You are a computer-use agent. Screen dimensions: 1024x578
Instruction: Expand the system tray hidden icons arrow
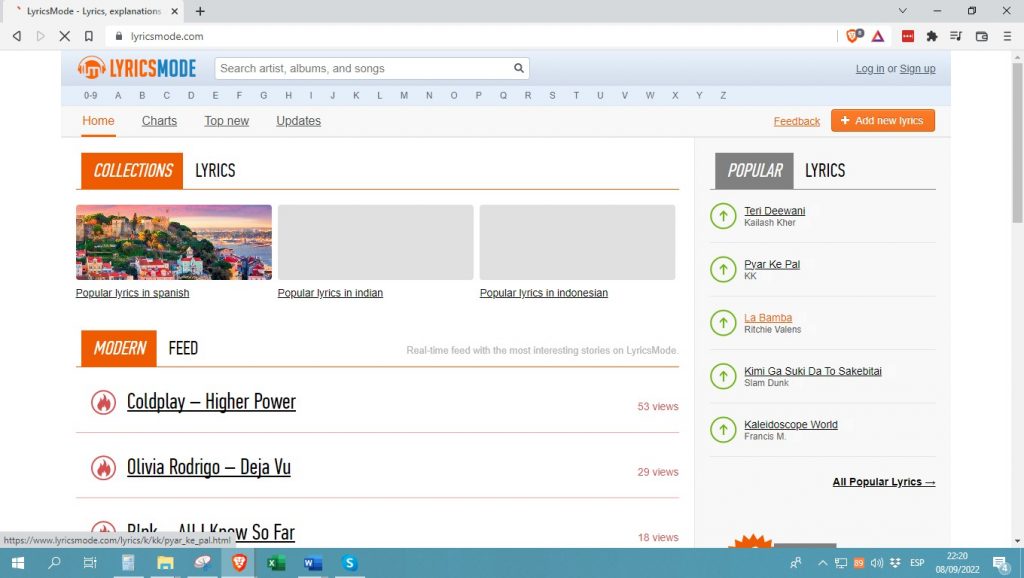[823, 563]
